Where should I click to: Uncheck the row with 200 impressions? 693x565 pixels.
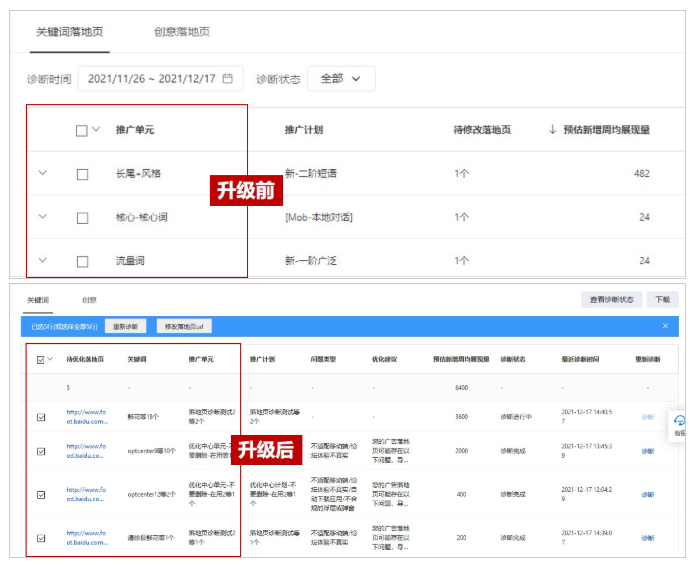[41, 538]
